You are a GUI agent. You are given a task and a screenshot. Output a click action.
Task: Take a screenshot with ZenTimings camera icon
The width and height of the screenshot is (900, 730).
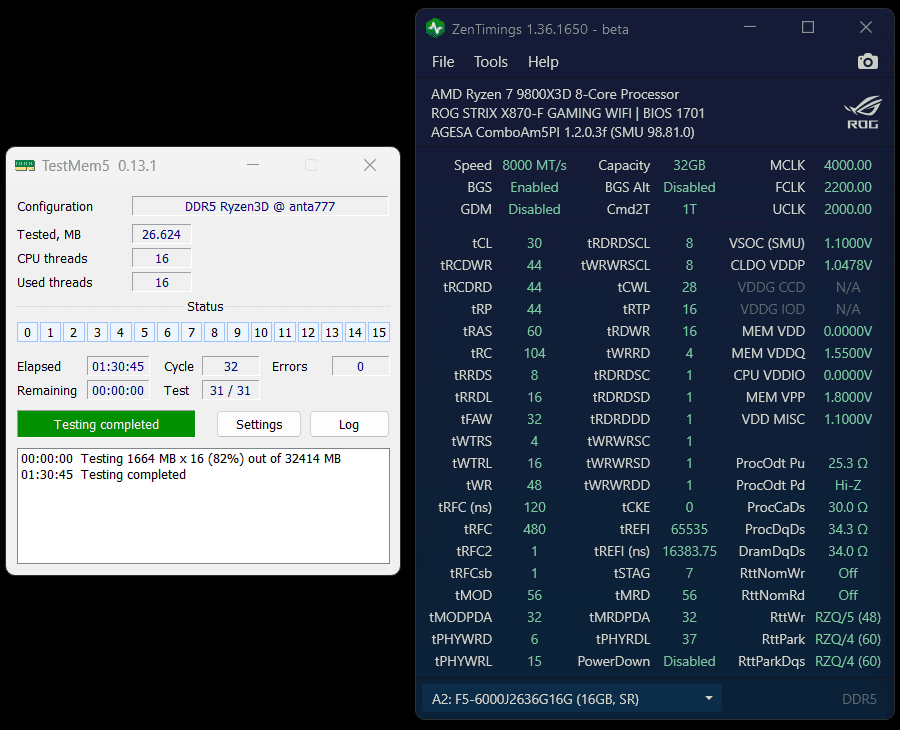pos(867,61)
